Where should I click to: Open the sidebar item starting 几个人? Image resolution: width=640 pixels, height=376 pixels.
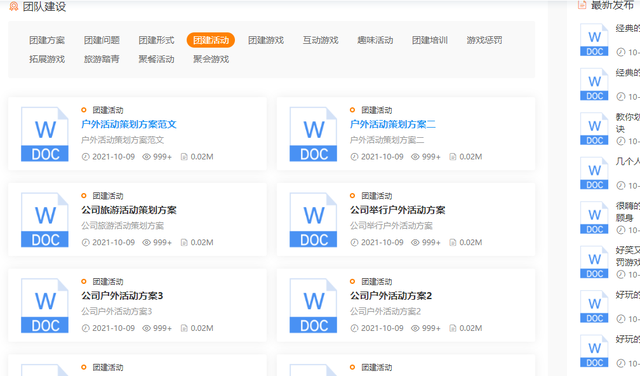click(628, 161)
